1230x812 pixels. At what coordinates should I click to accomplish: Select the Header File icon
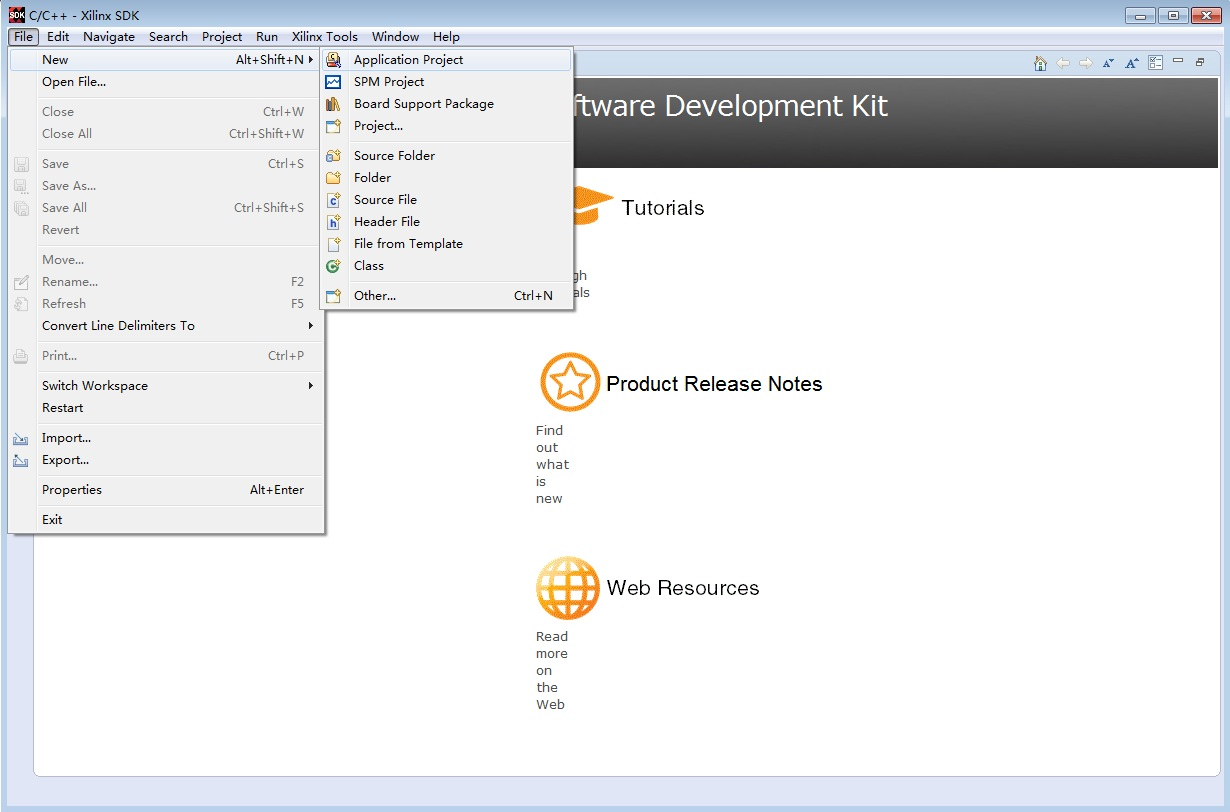pyautogui.click(x=334, y=221)
